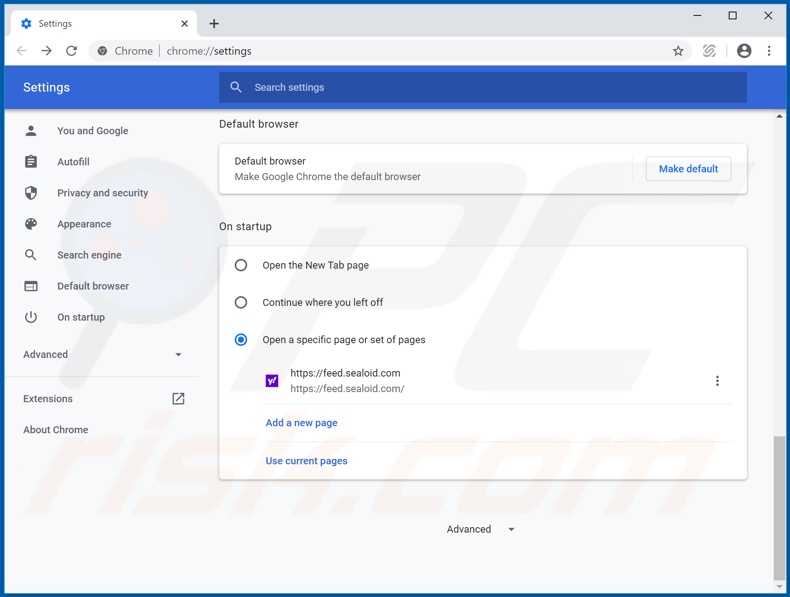Open the extension icon beside the address bar
The height and width of the screenshot is (597, 790).
coord(709,51)
